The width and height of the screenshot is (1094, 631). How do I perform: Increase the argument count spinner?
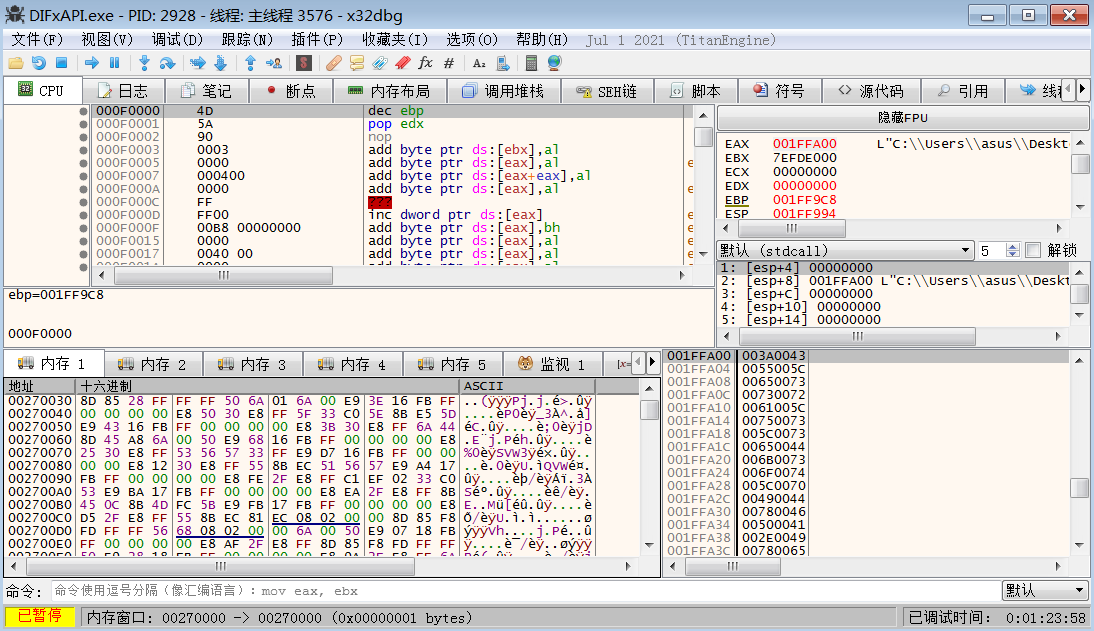1013,246
